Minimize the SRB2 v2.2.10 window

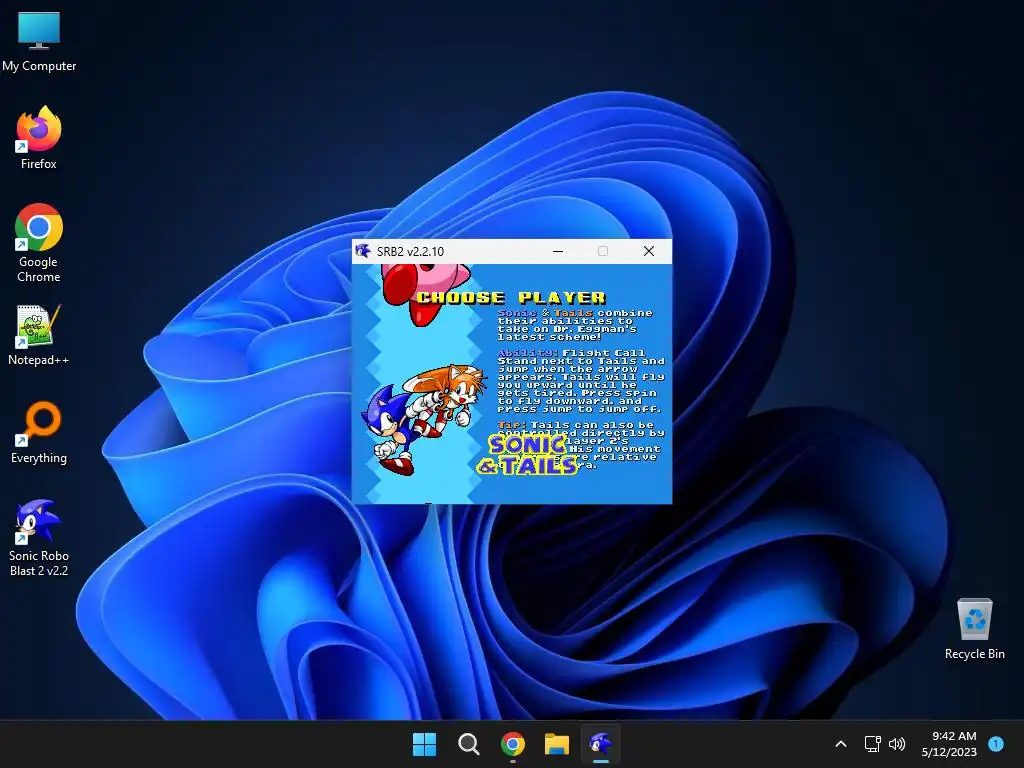tap(558, 251)
